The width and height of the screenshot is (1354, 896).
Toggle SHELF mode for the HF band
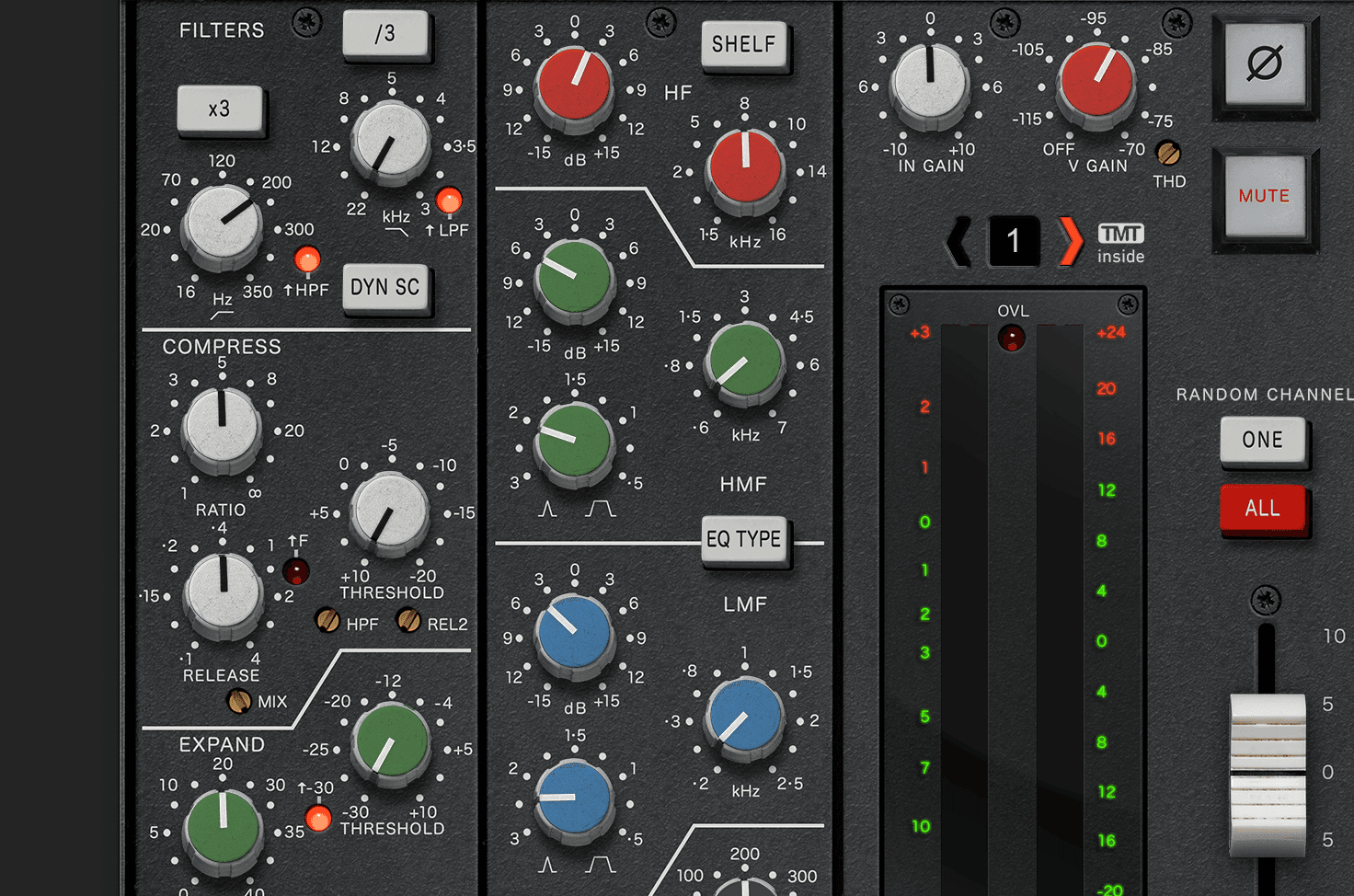pyautogui.click(x=744, y=43)
